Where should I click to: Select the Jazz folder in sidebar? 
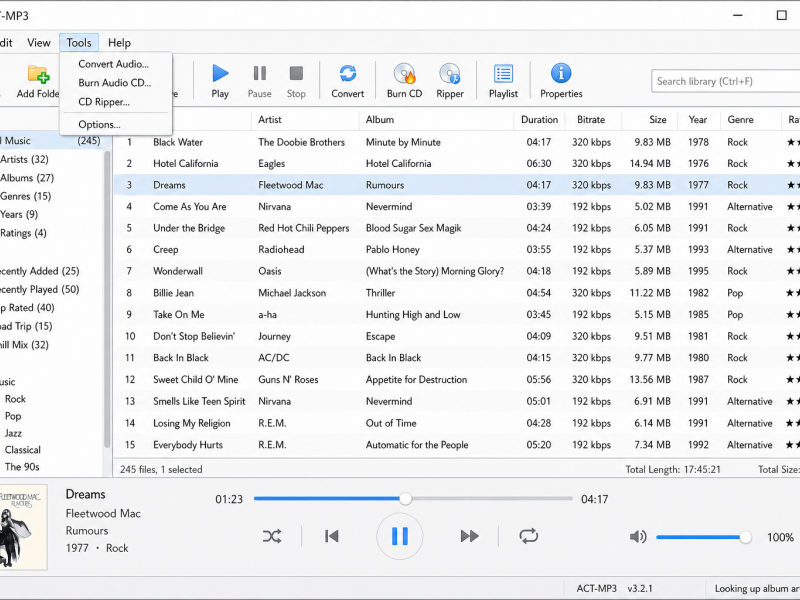[x=13, y=433]
